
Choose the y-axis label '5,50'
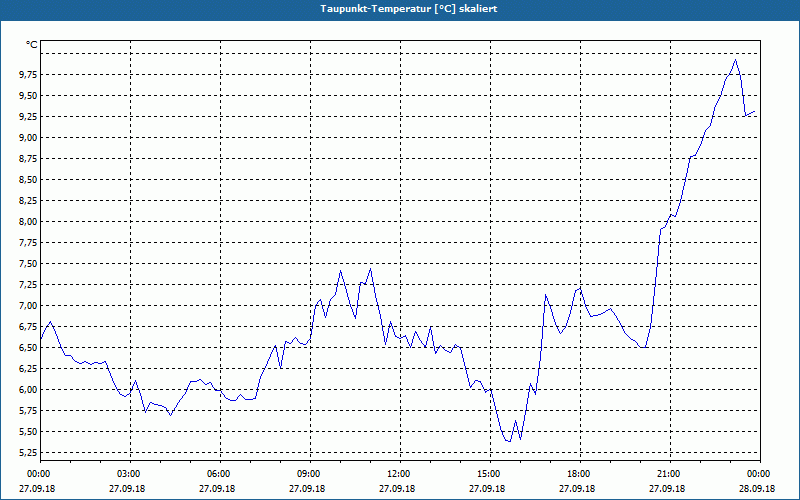pos(28,432)
